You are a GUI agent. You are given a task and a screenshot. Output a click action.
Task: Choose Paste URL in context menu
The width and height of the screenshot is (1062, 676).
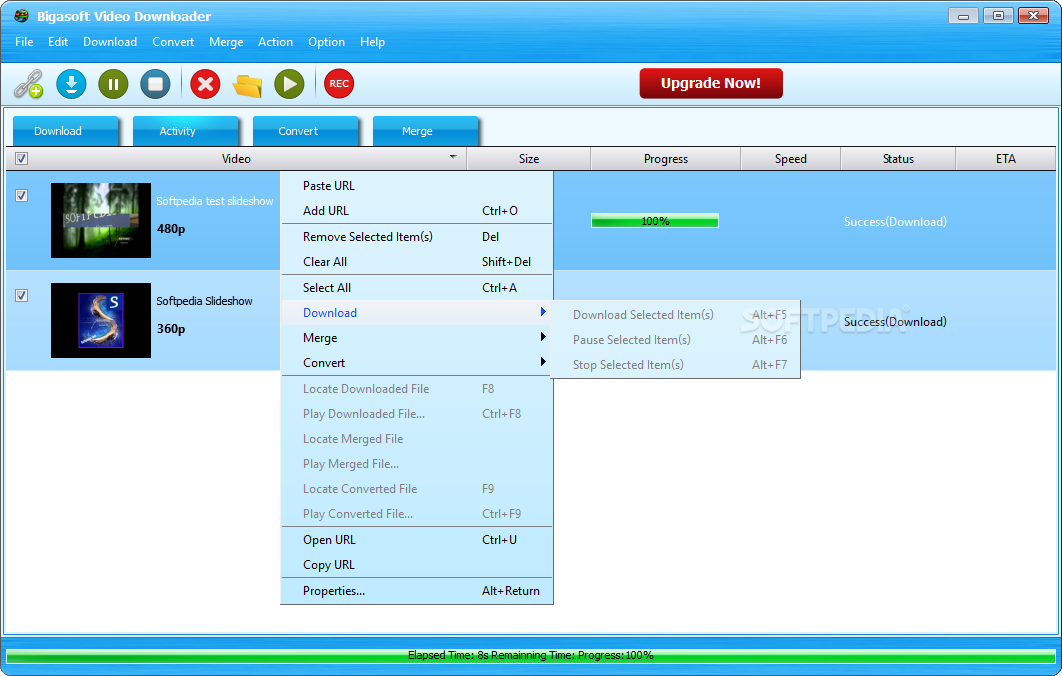(417, 186)
